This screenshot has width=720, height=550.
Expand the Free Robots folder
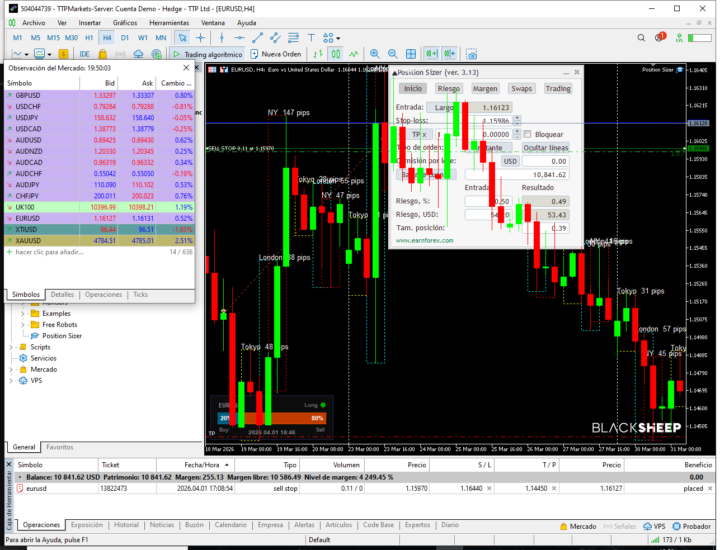pyautogui.click(x=22, y=325)
